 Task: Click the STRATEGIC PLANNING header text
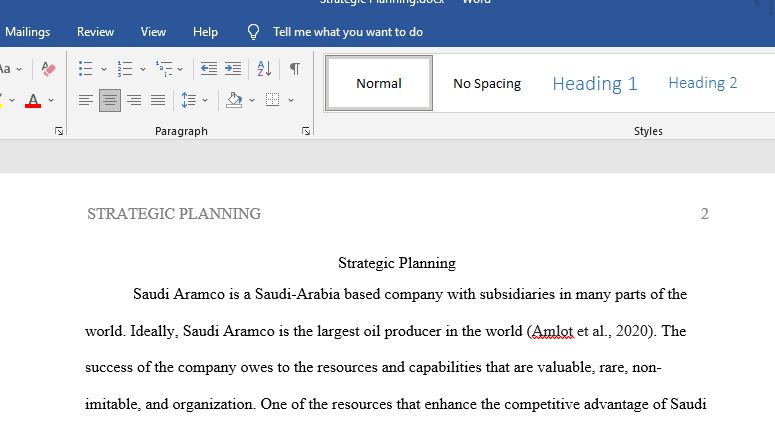coord(174,214)
